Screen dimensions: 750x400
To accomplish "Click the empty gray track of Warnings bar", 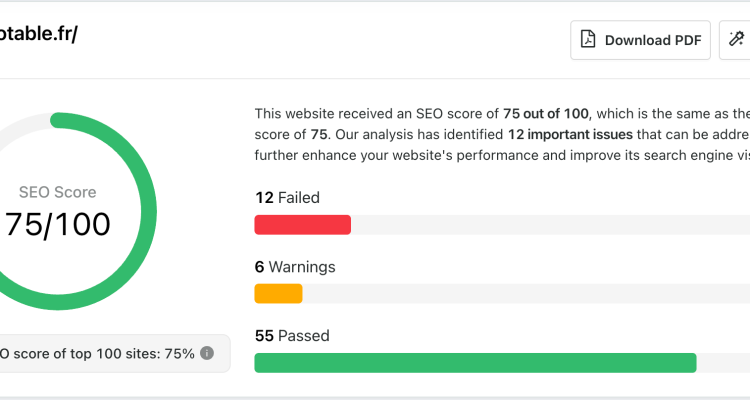I will [526, 294].
